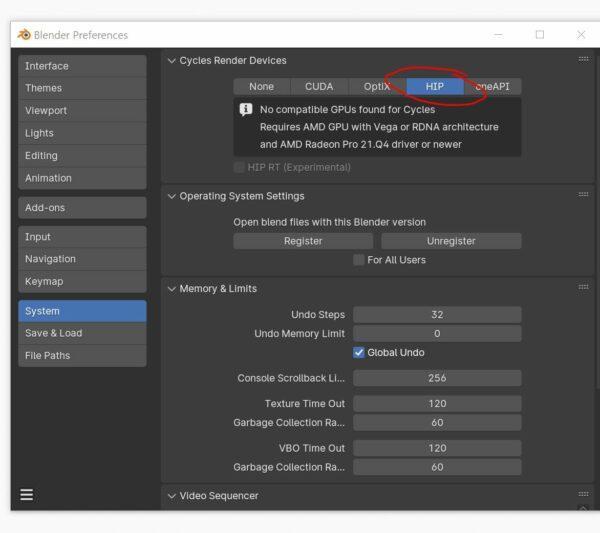
Task: Click the Console Scrollback Lines field
Action: click(437, 378)
